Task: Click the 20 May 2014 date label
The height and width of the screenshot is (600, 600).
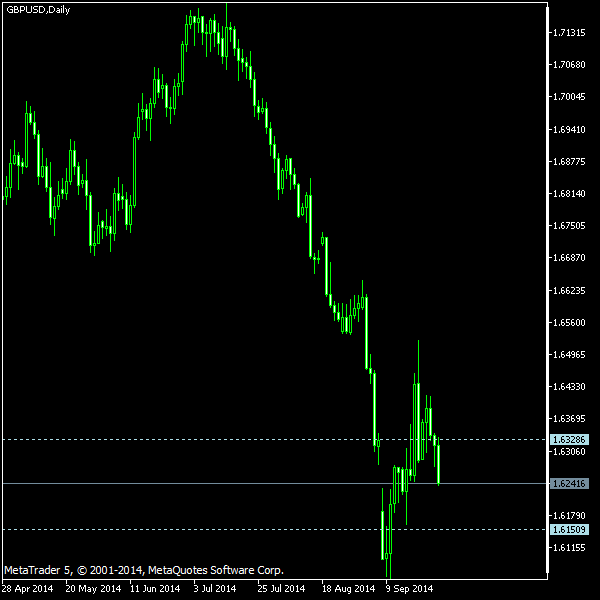Action: click(x=93, y=589)
